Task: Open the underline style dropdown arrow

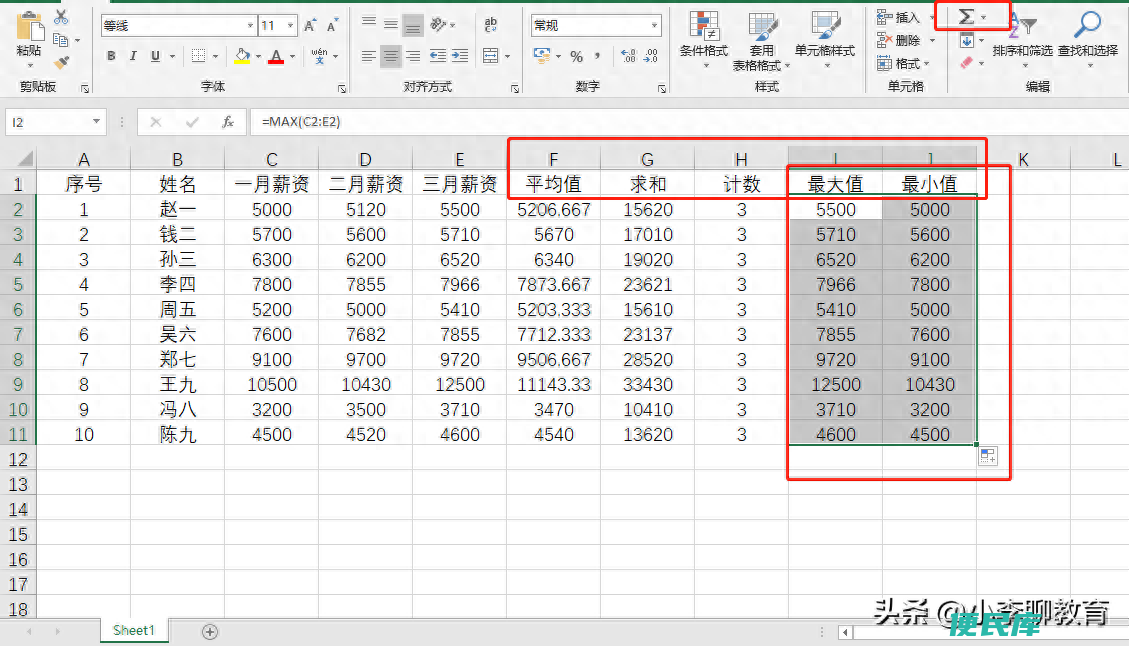Action: coord(172,55)
